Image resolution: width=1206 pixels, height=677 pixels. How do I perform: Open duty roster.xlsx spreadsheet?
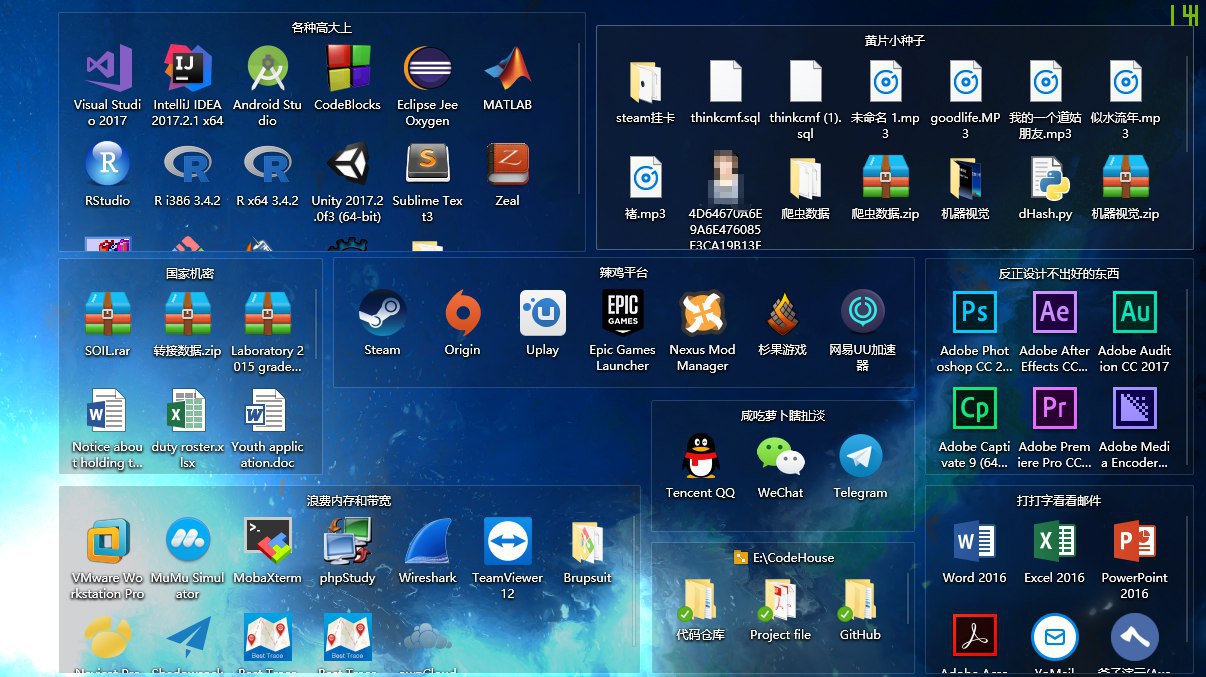coord(187,411)
